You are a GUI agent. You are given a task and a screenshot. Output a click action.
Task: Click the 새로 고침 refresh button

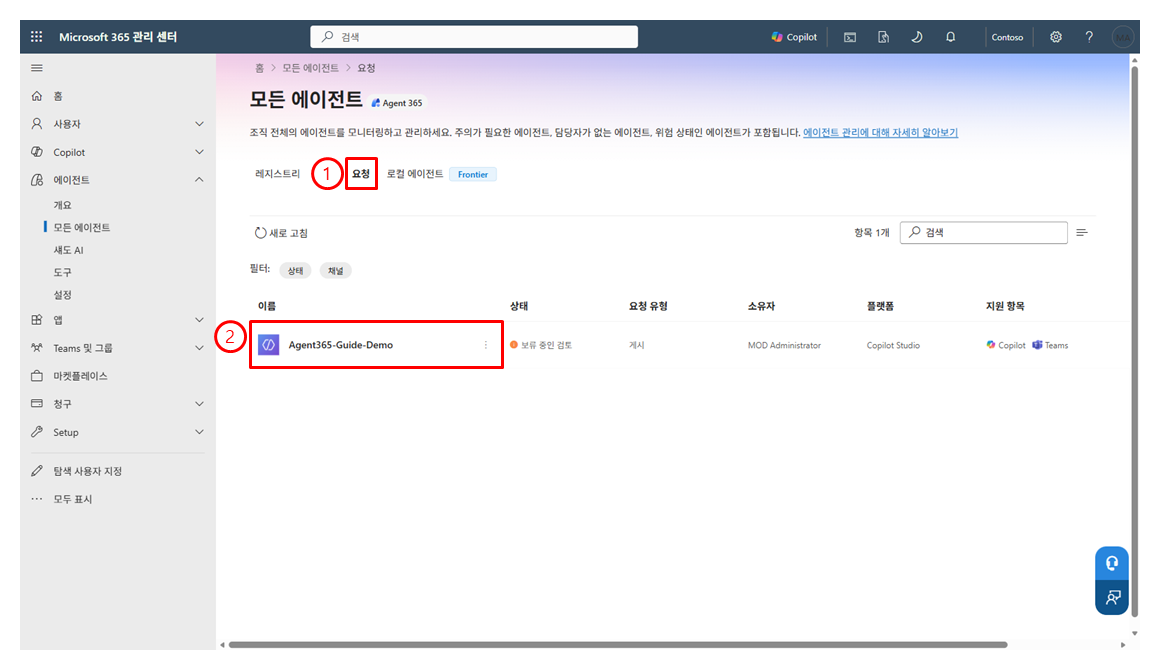[281, 233]
